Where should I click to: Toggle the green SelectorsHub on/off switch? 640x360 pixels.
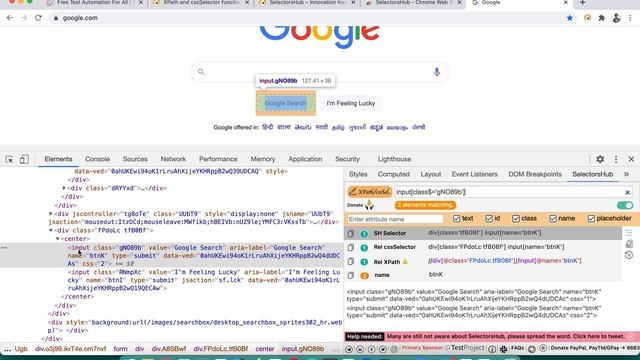pyautogui.click(x=624, y=205)
